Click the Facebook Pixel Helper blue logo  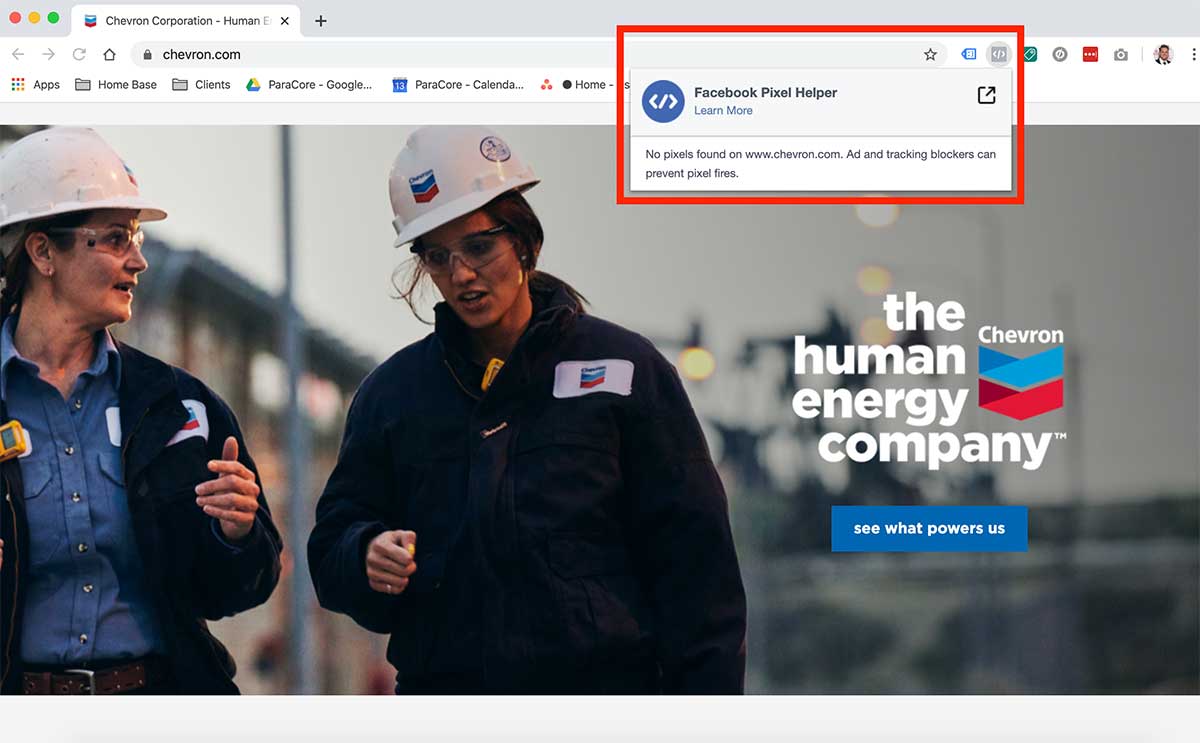coord(663,101)
